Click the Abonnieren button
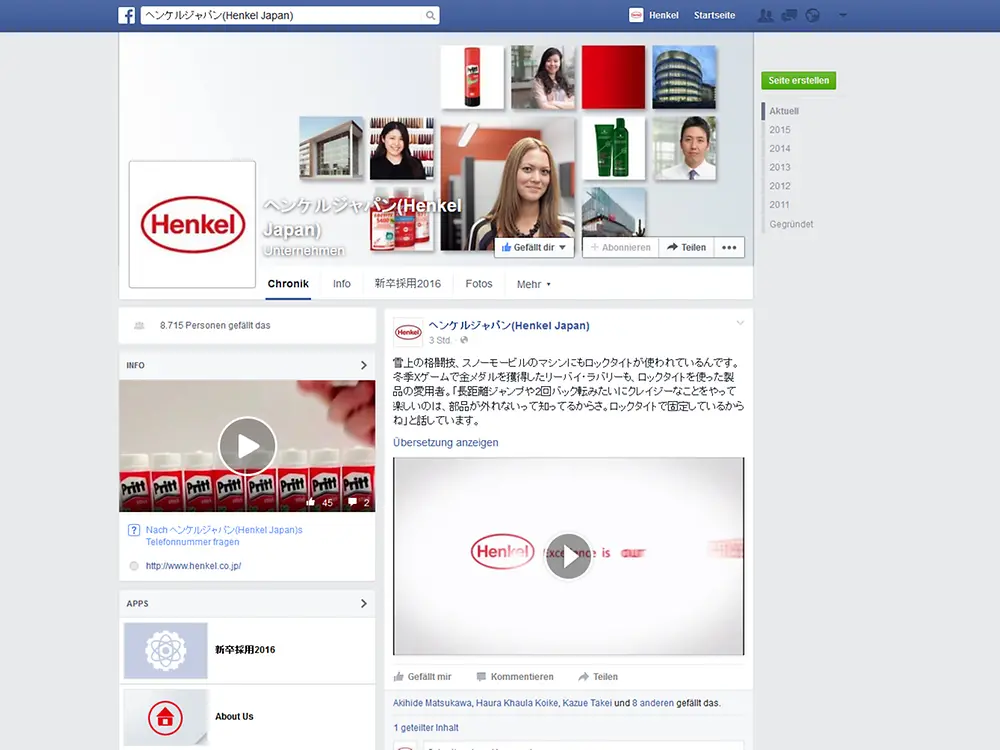The height and width of the screenshot is (750, 1000). pyautogui.click(x=621, y=247)
